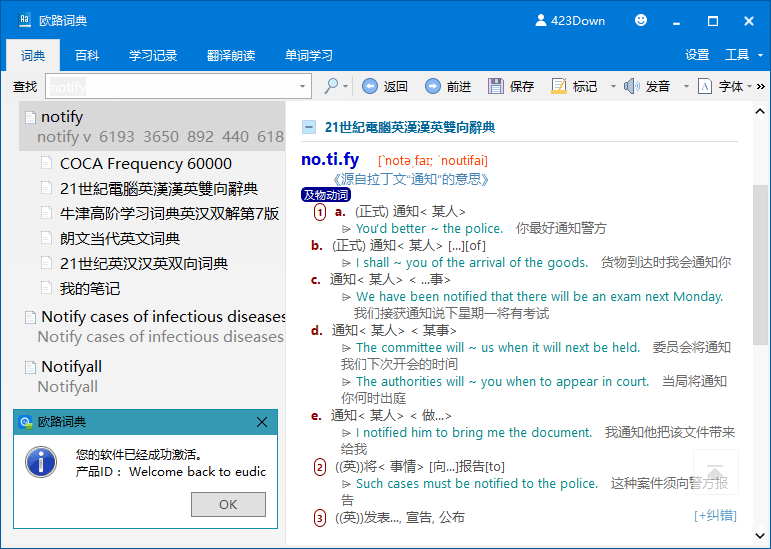Image resolution: width=771 pixels, height=549 pixels.
Task: Switch to 词典 tab
Action: point(33,55)
